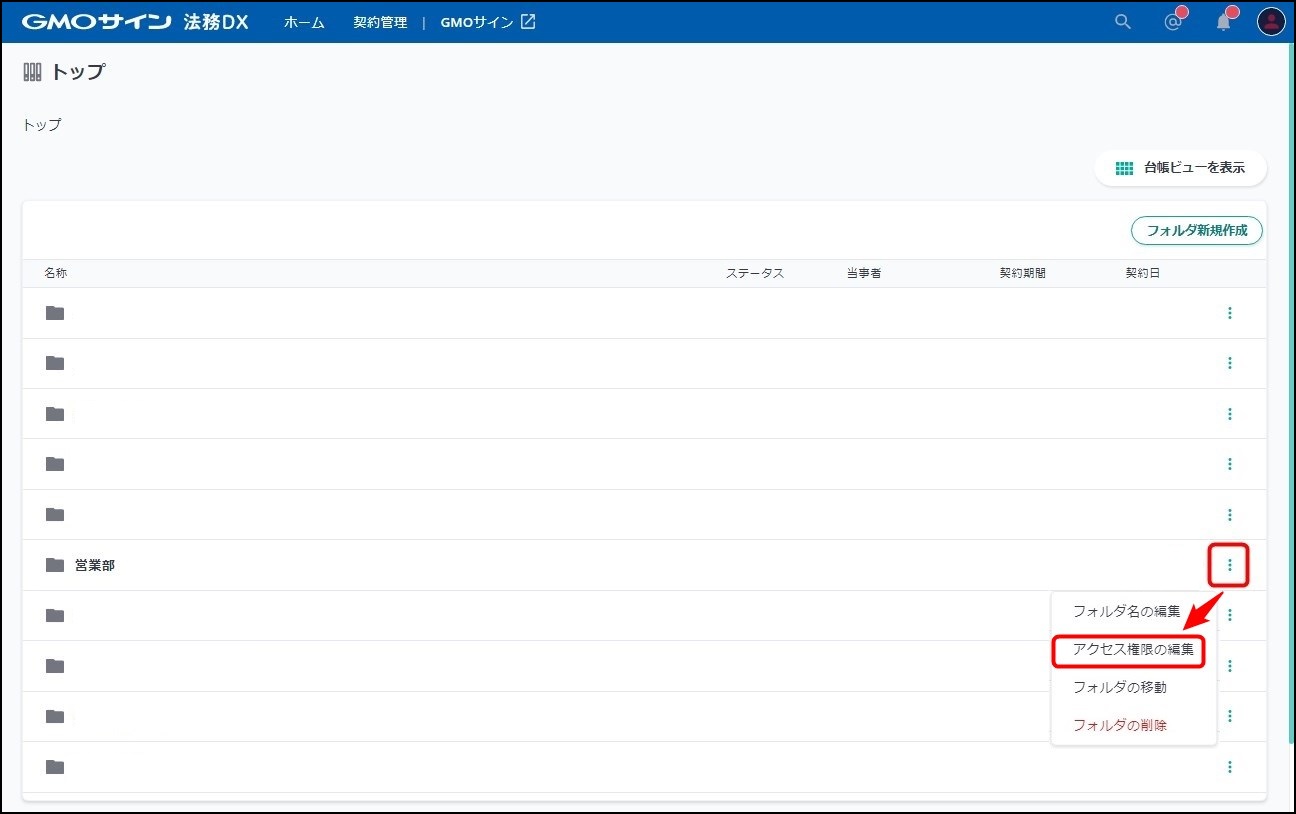Open the user profile avatar
Viewport: 1296px width, 814px height.
[x=1271, y=22]
